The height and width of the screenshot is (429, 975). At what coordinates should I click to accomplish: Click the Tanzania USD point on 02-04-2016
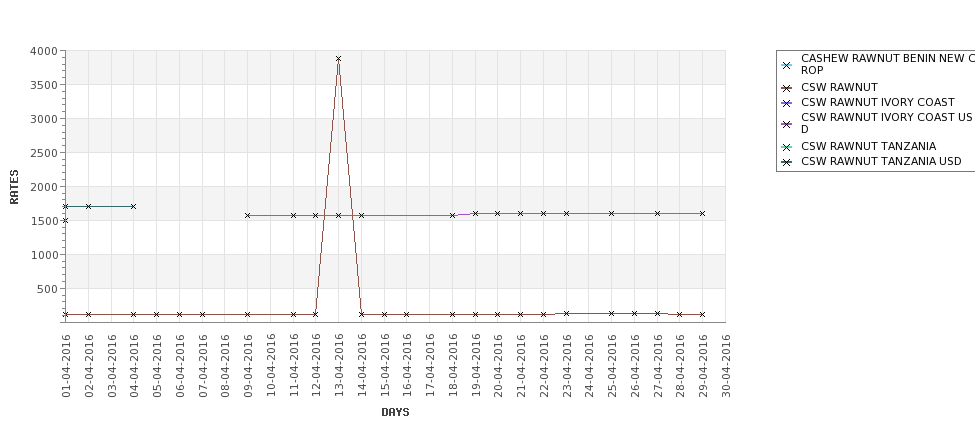click(88, 206)
